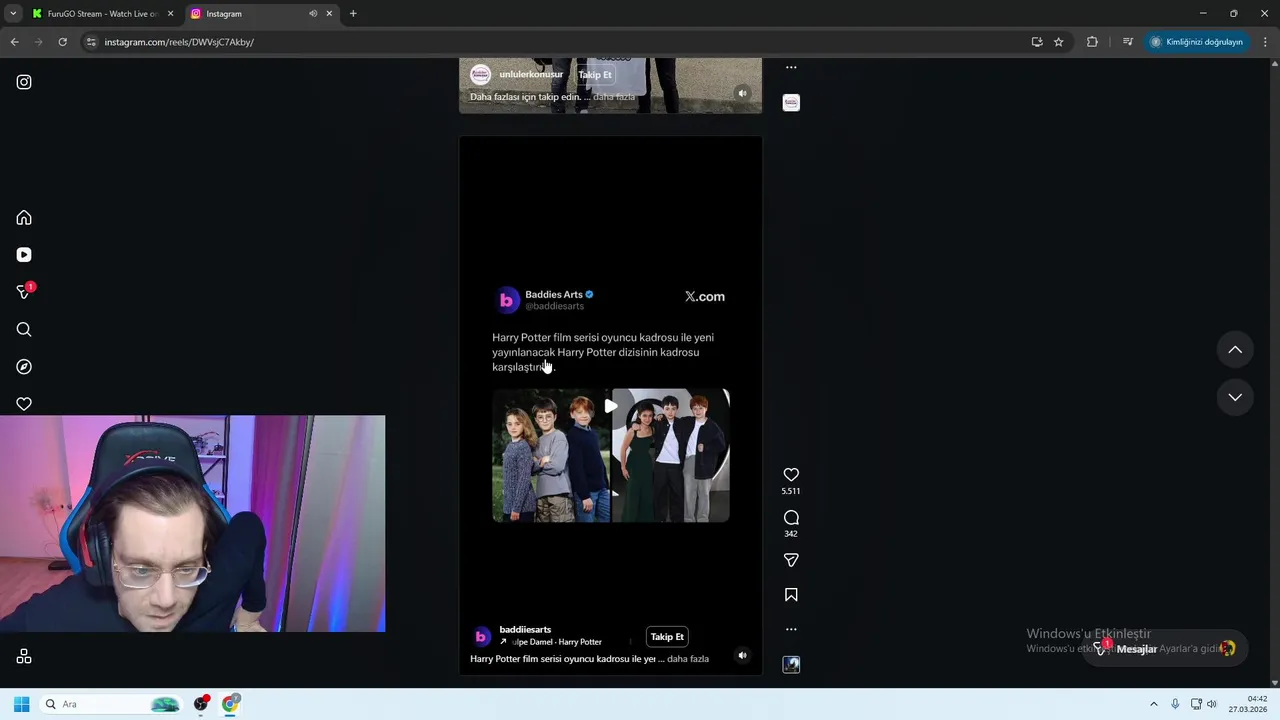1280x720 pixels.
Task: Open the Windows Start menu
Action: click(x=21, y=704)
